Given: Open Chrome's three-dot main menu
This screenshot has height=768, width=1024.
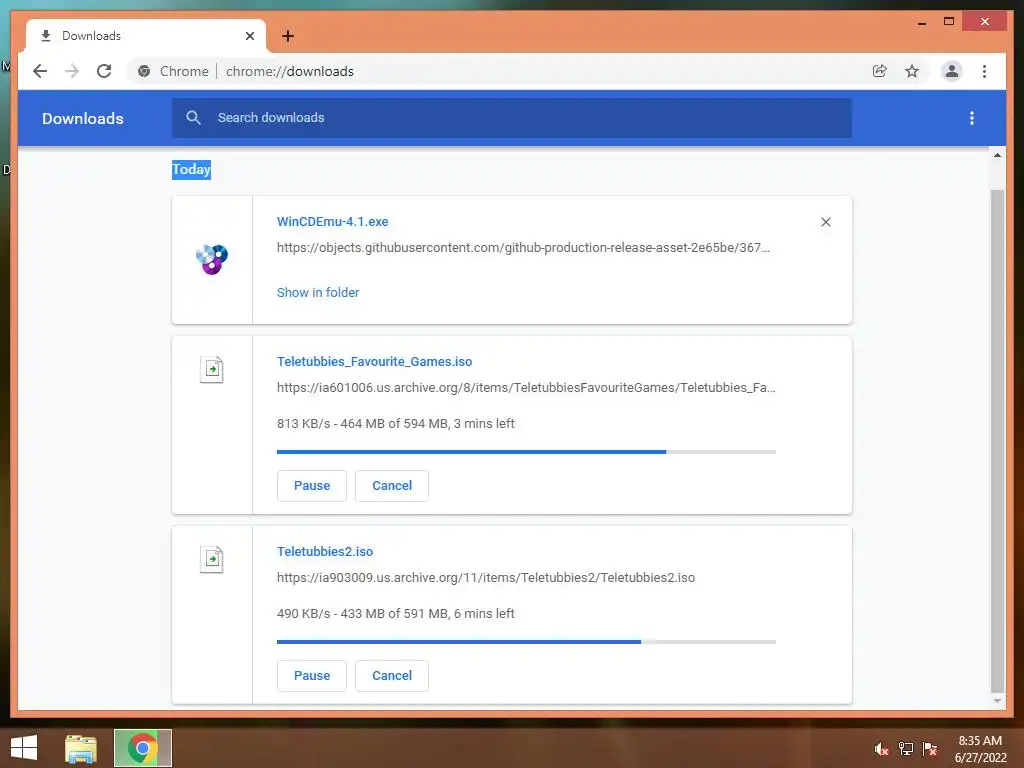Looking at the screenshot, I should coord(984,71).
